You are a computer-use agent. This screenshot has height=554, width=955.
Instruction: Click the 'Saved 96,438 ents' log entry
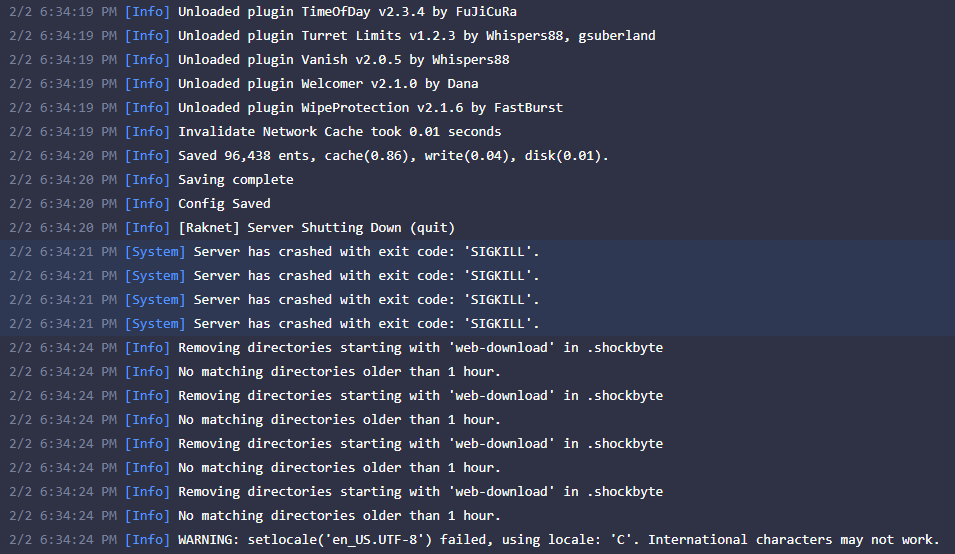[393, 155]
